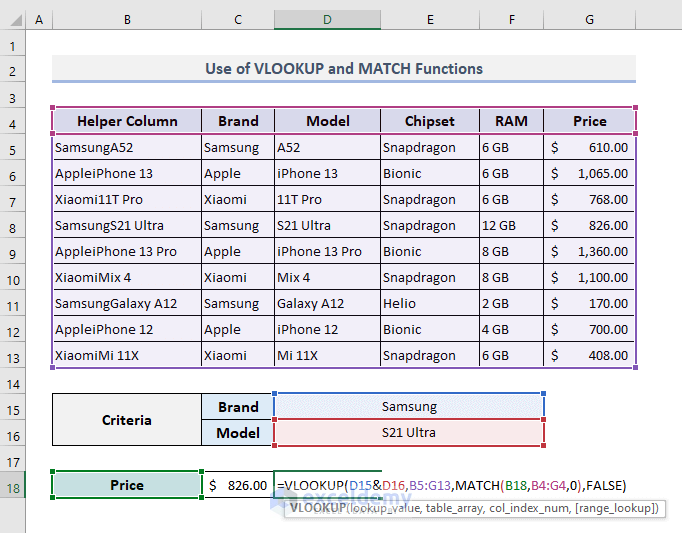Image resolution: width=682 pixels, height=533 pixels.
Task: Select price cell '768.00'
Action: point(589,199)
